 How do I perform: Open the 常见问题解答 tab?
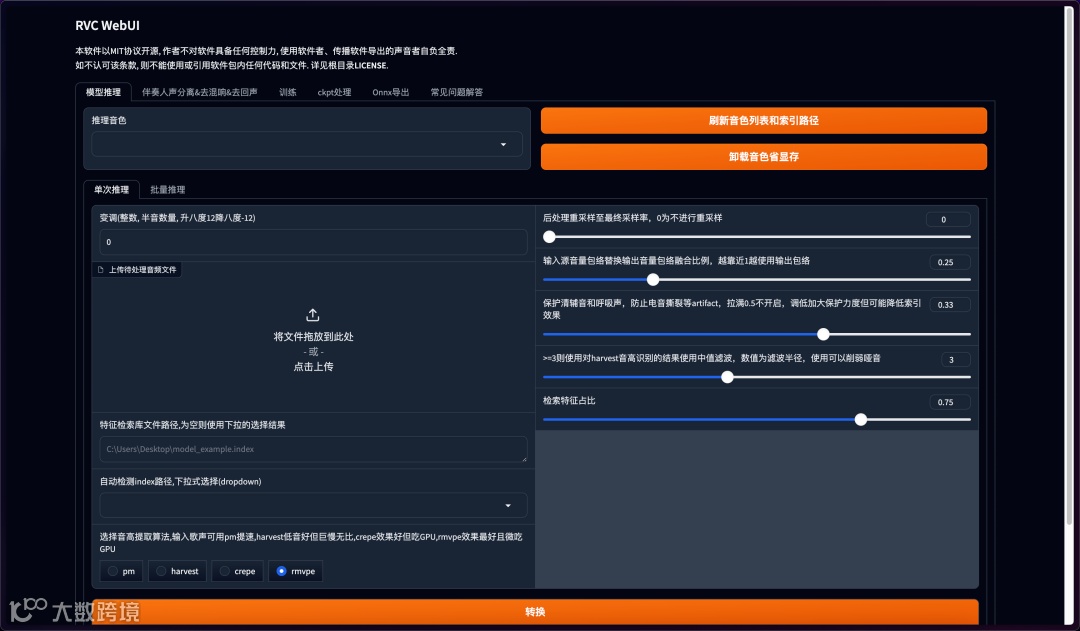(x=457, y=92)
